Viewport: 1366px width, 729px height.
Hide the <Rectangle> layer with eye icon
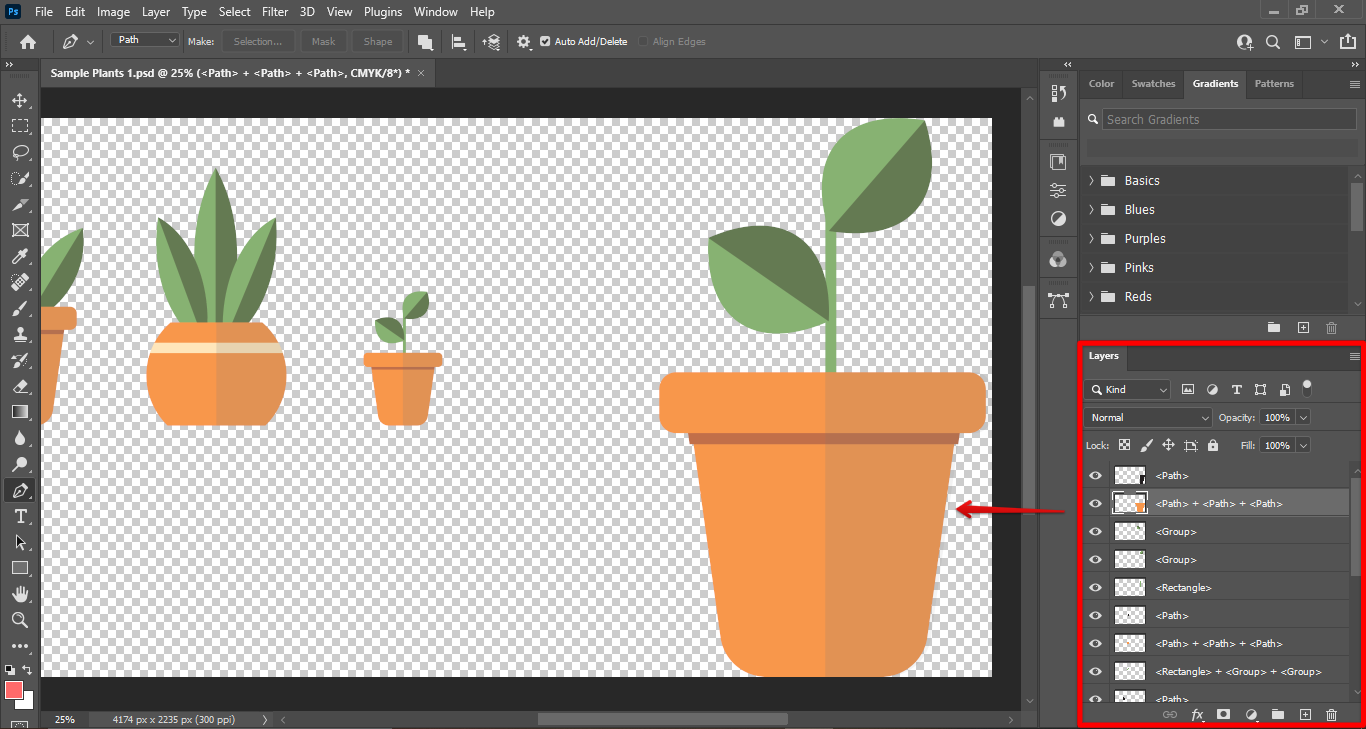(x=1095, y=588)
